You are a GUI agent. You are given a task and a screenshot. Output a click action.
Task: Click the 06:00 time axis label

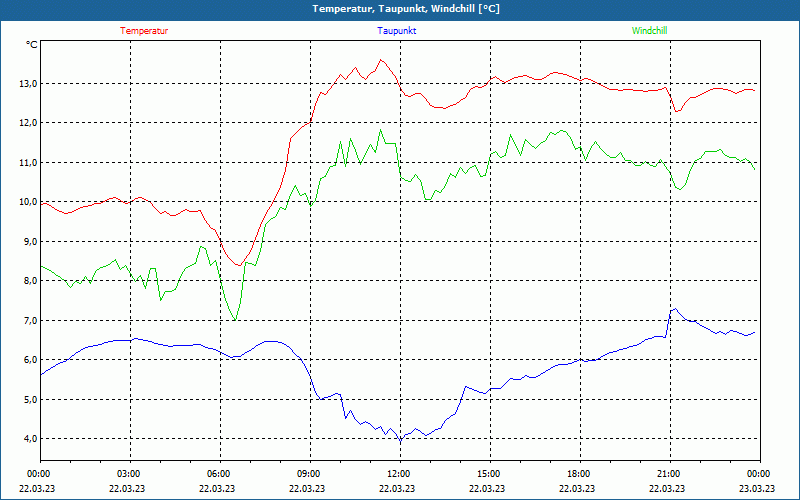coord(218,474)
